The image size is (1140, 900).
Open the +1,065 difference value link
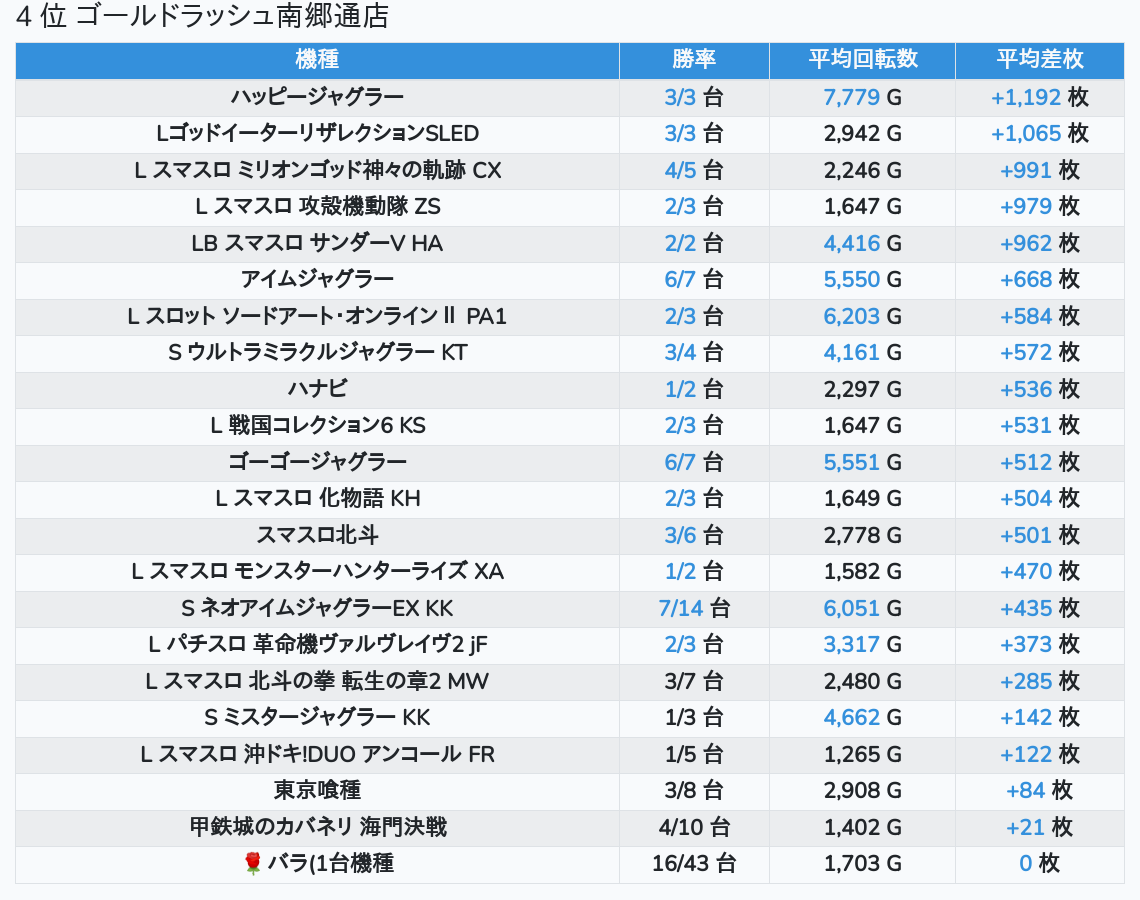(1025, 133)
